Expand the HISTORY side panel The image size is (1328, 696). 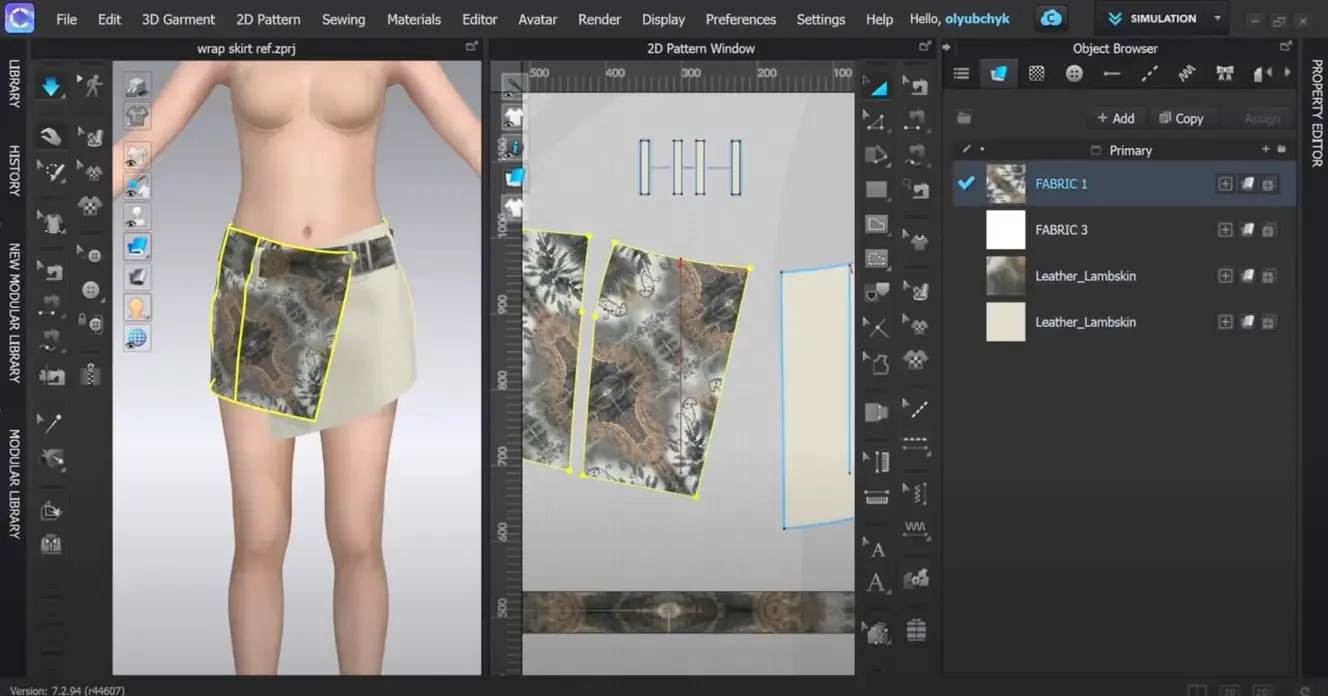pyautogui.click(x=14, y=170)
